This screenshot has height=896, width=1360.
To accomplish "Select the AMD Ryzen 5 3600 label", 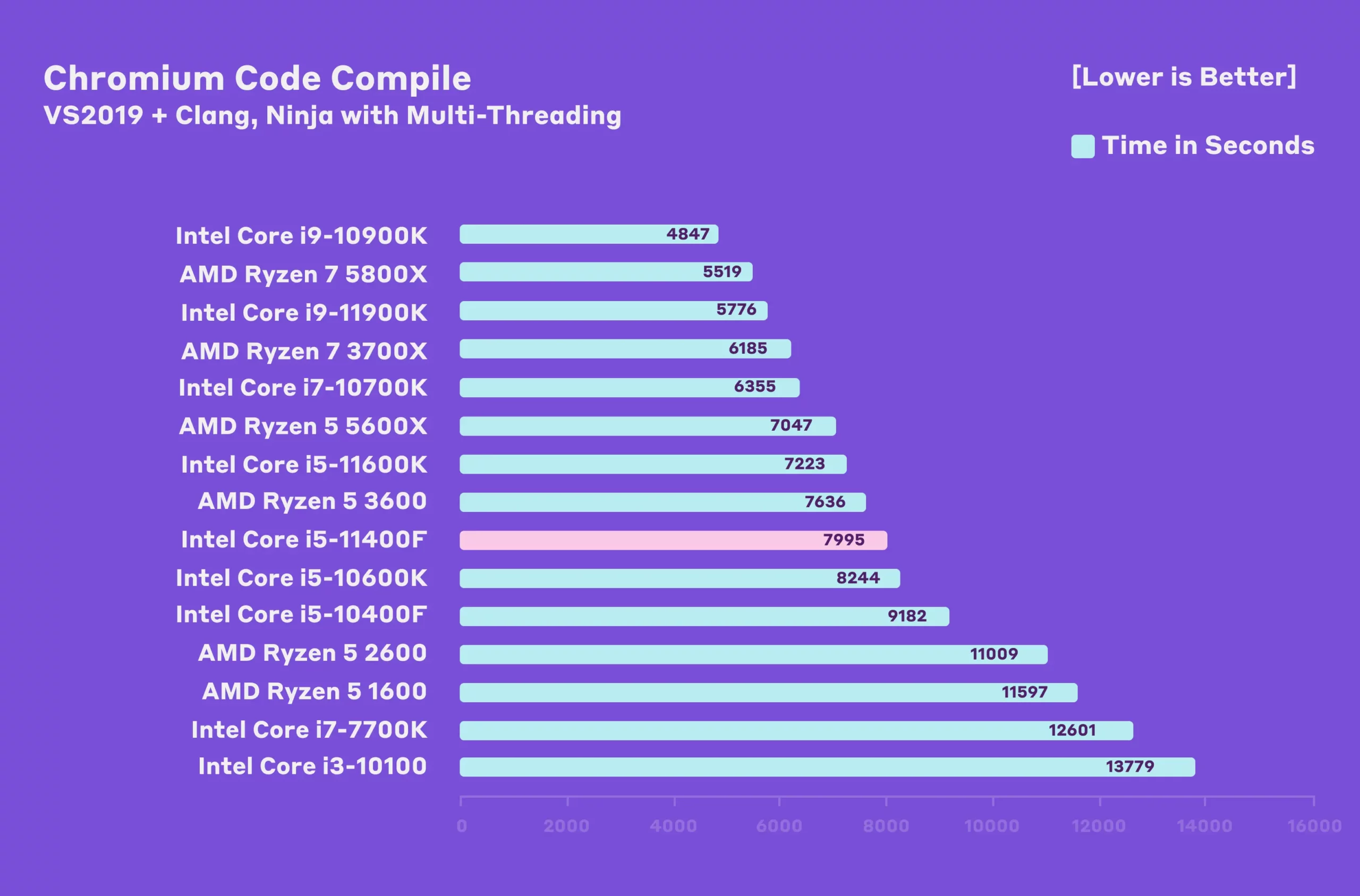I will pyautogui.click(x=312, y=501).
